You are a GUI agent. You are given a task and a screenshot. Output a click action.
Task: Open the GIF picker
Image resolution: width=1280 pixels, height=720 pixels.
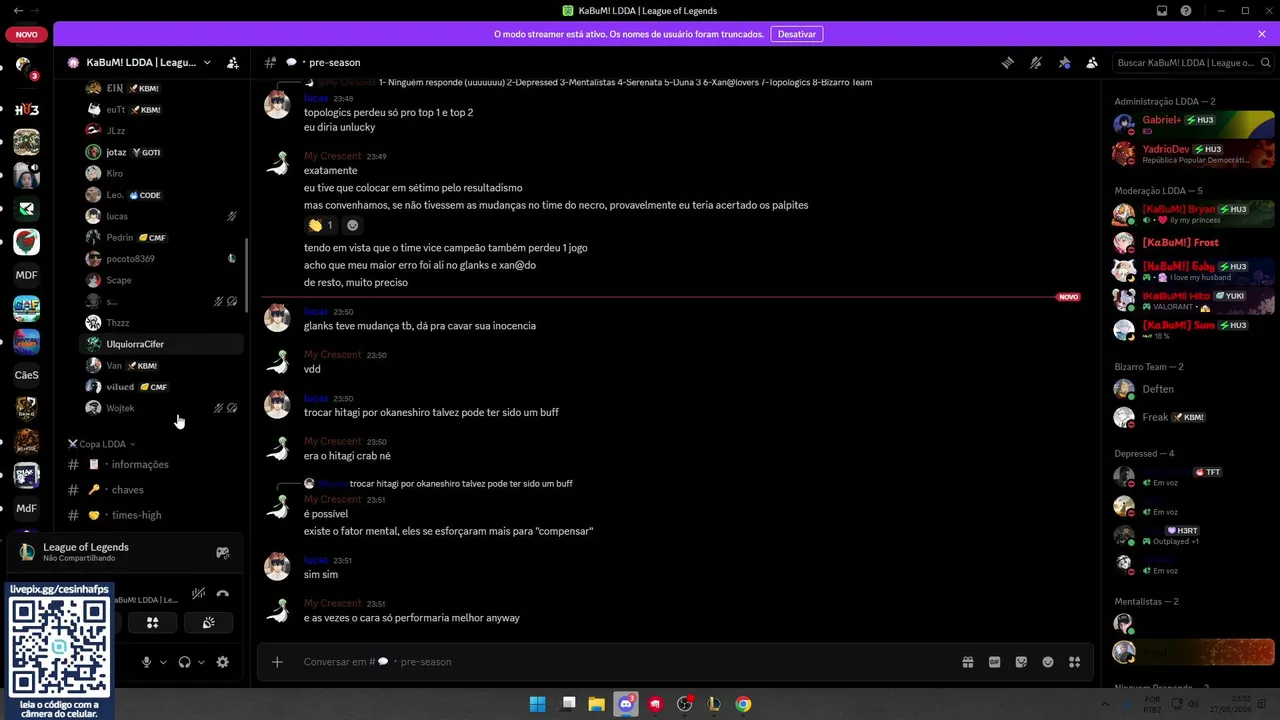tap(994, 662)
